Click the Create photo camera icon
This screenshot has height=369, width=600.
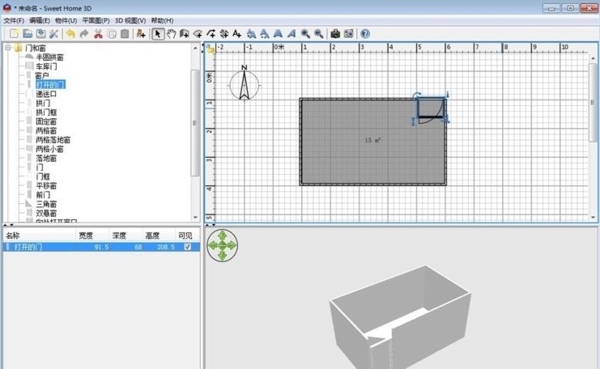point(335,34)
